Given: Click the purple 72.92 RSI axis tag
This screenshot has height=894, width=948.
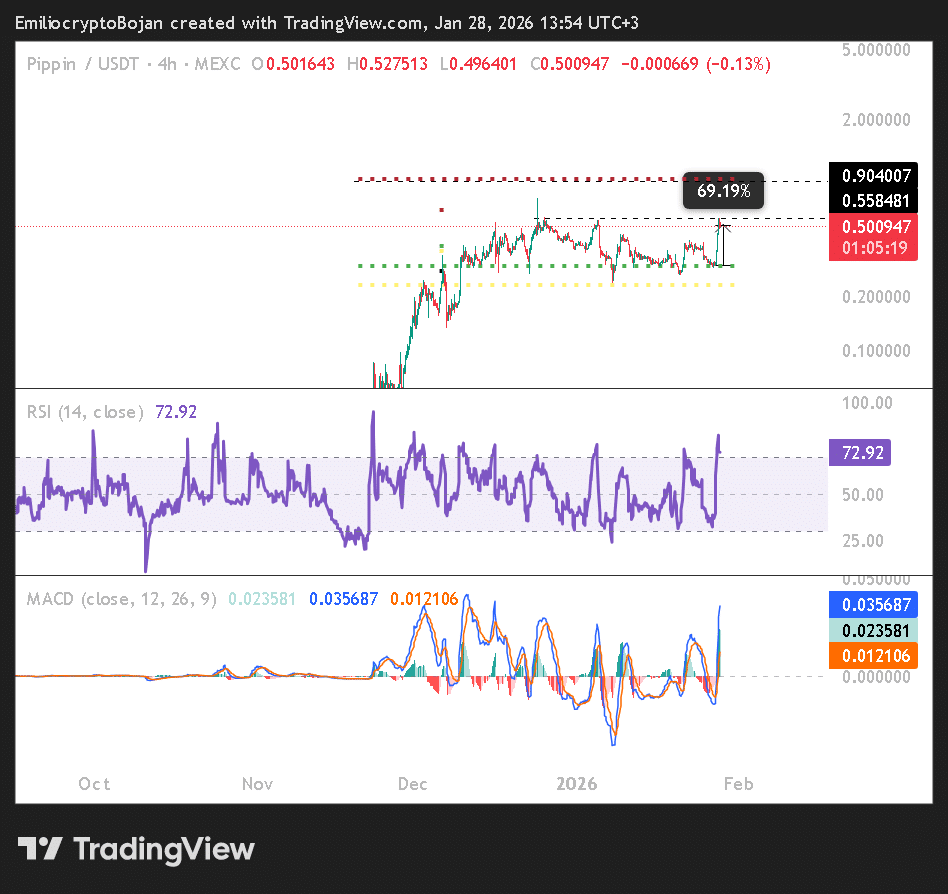Looking at the screenshot, I should point(858,453).
